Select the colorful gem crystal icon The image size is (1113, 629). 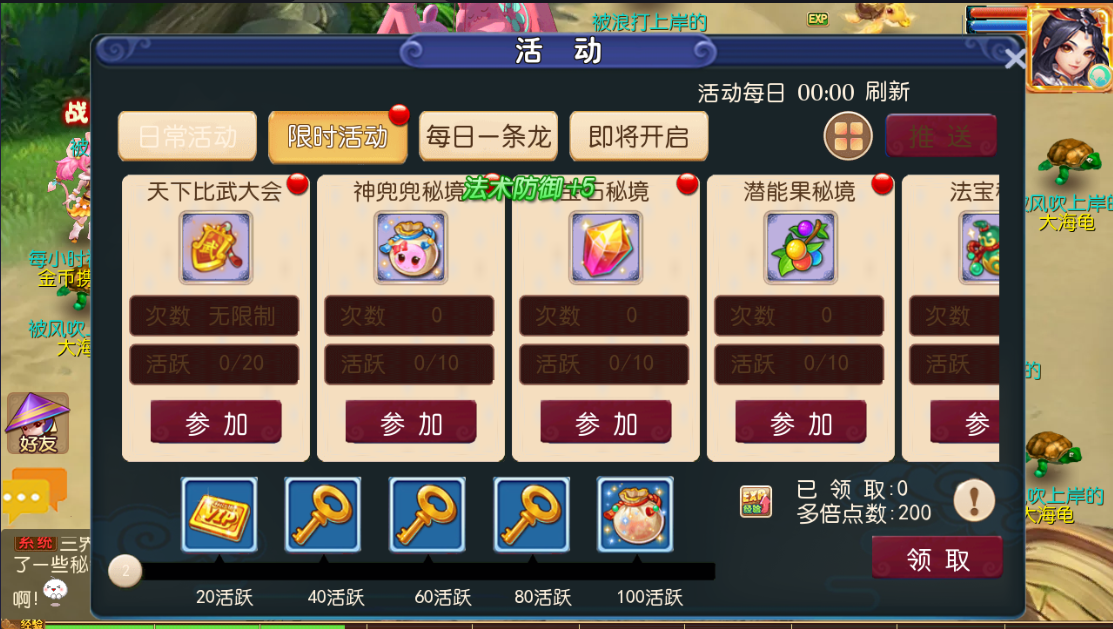605,248
